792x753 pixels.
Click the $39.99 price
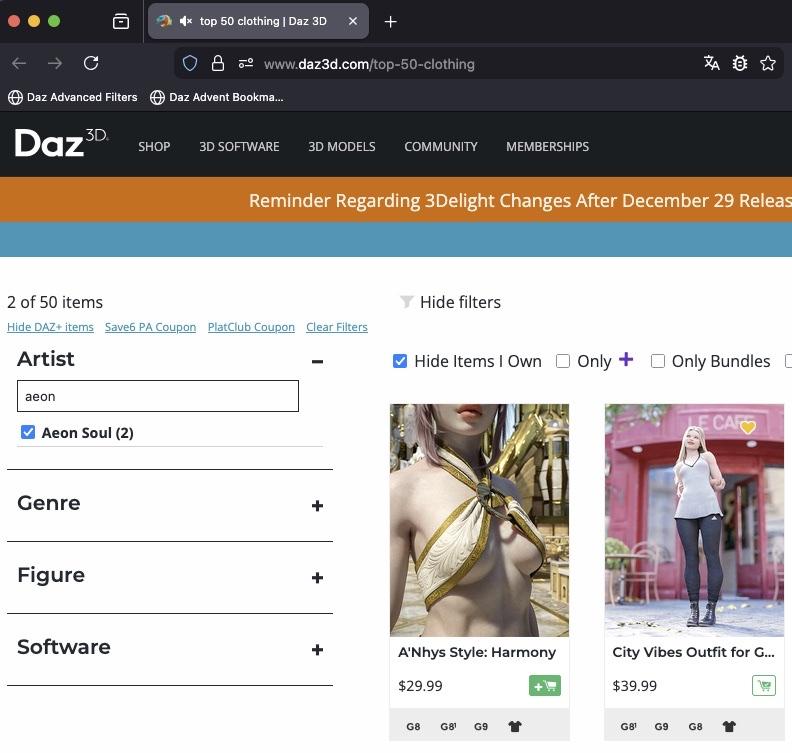pyautogui.click(x=634, y=686)
